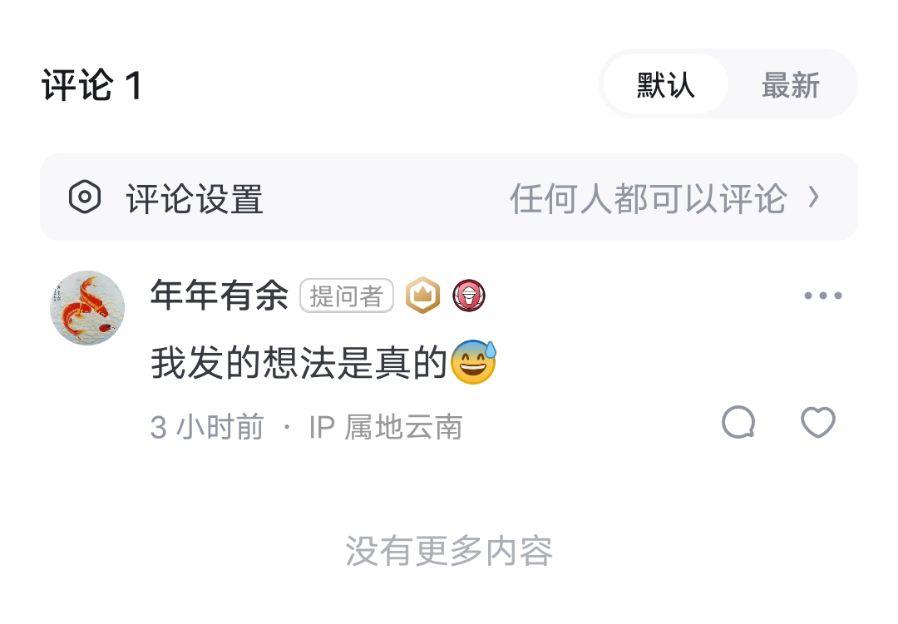898x624 pixels.
Task: Click the comment text 我发的想法是真的
Action: coord(299,363)
